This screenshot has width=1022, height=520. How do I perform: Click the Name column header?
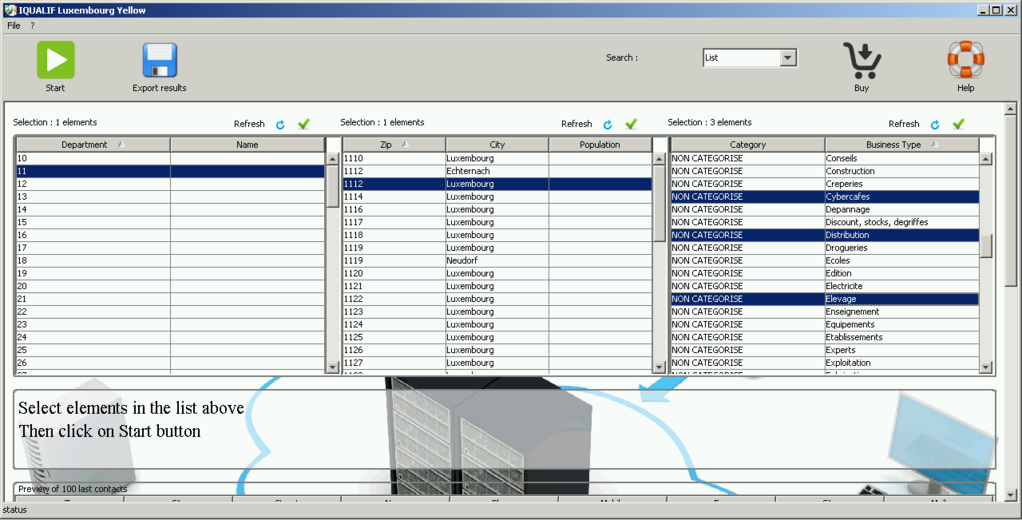(247, 145)
